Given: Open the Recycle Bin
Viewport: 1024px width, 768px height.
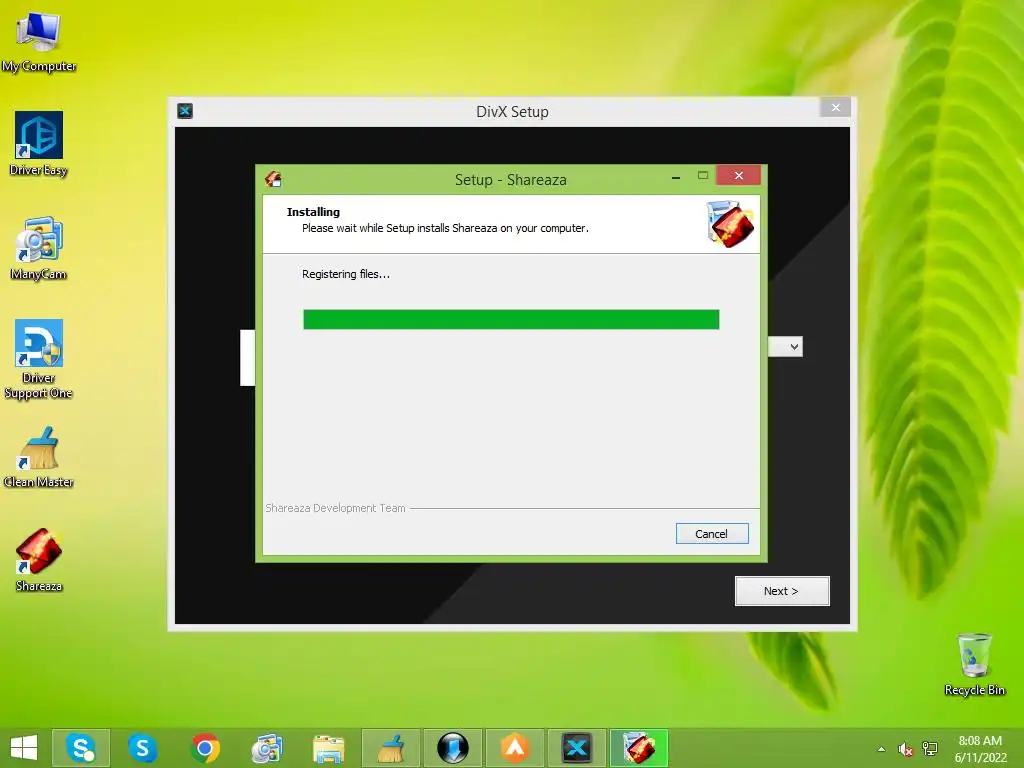Looking at the screenshot, I should (974, 664).
